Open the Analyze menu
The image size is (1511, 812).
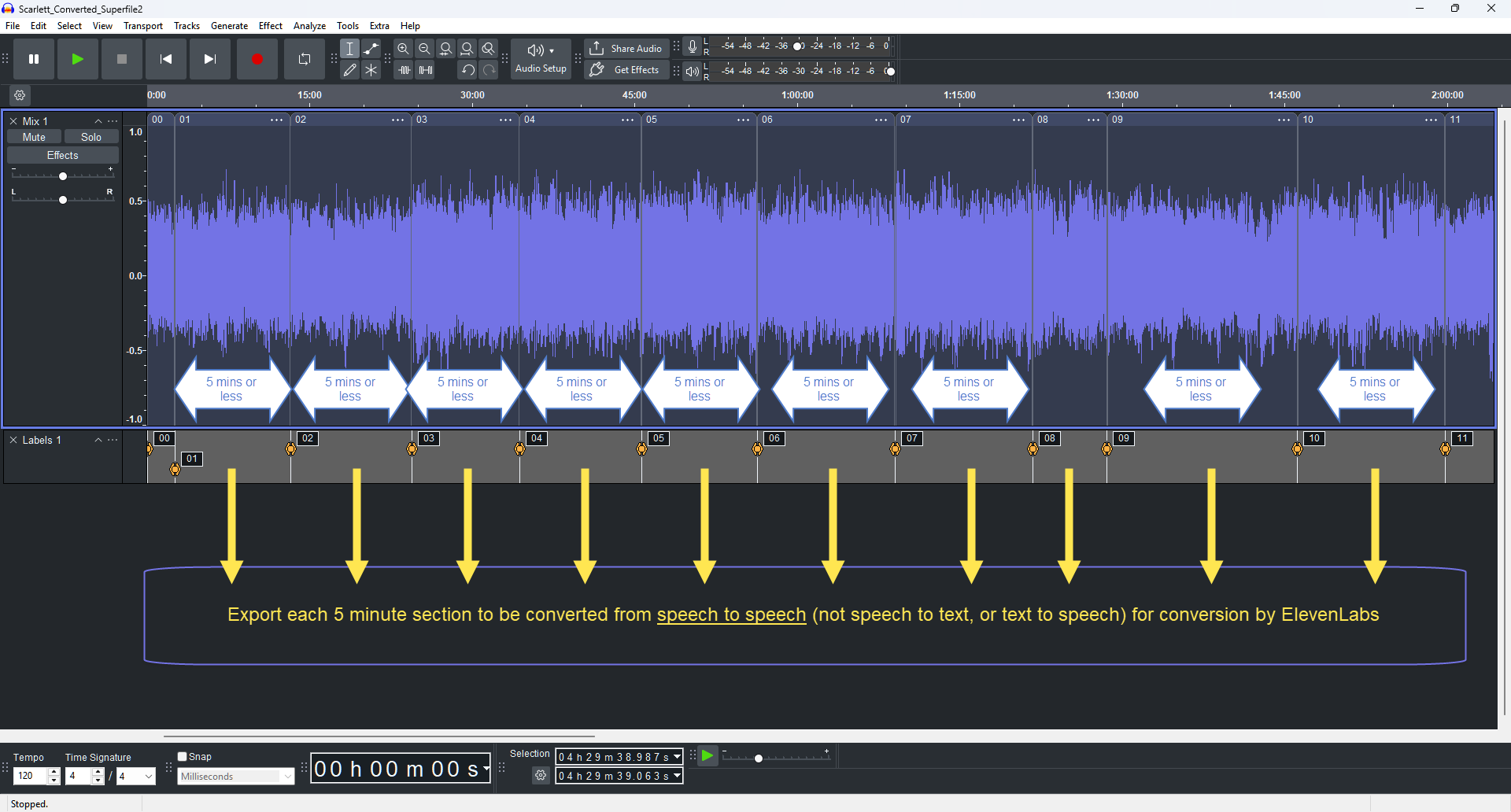309,26
